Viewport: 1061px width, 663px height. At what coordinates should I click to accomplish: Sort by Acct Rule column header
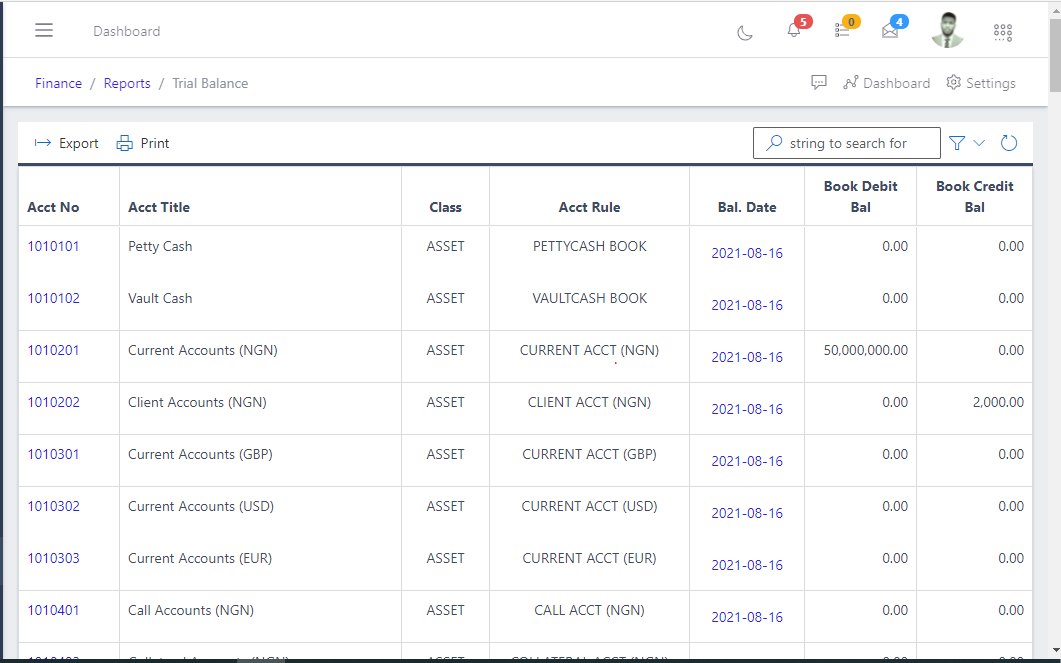pos(589,207)
